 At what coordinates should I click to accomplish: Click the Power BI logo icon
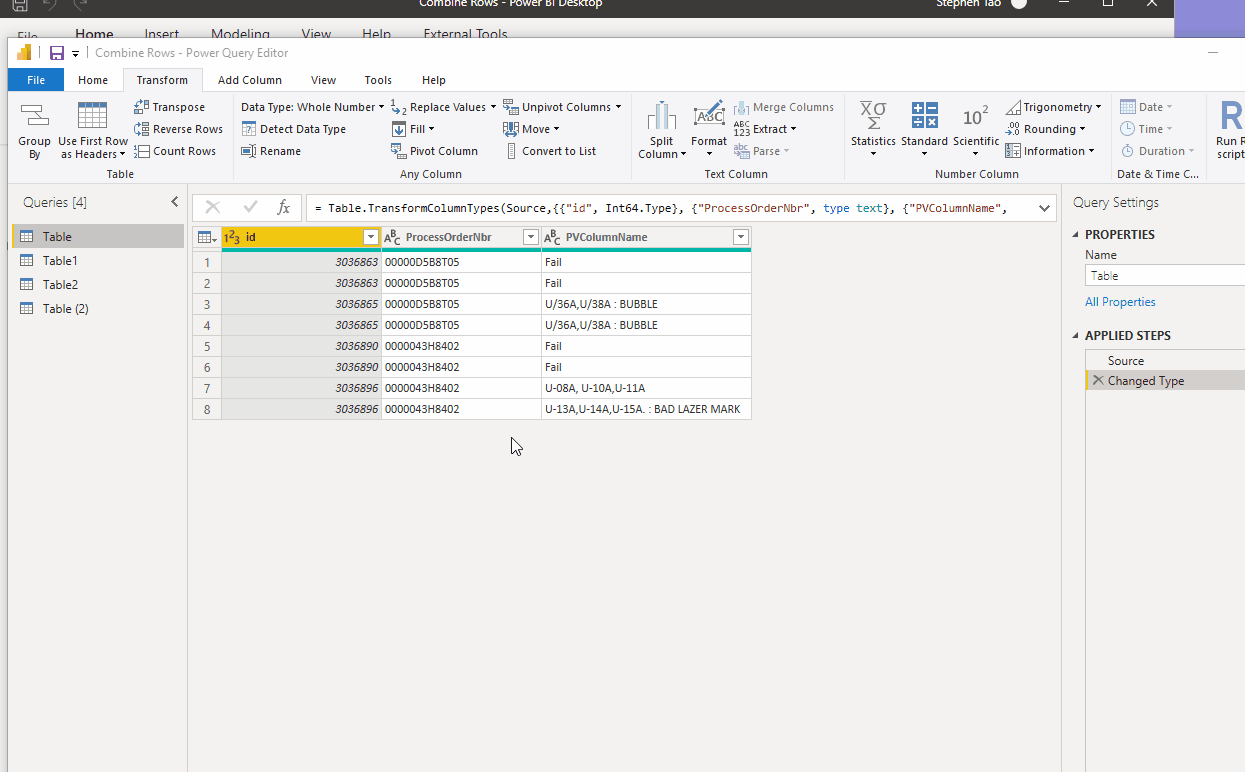[x=25, y=53]
